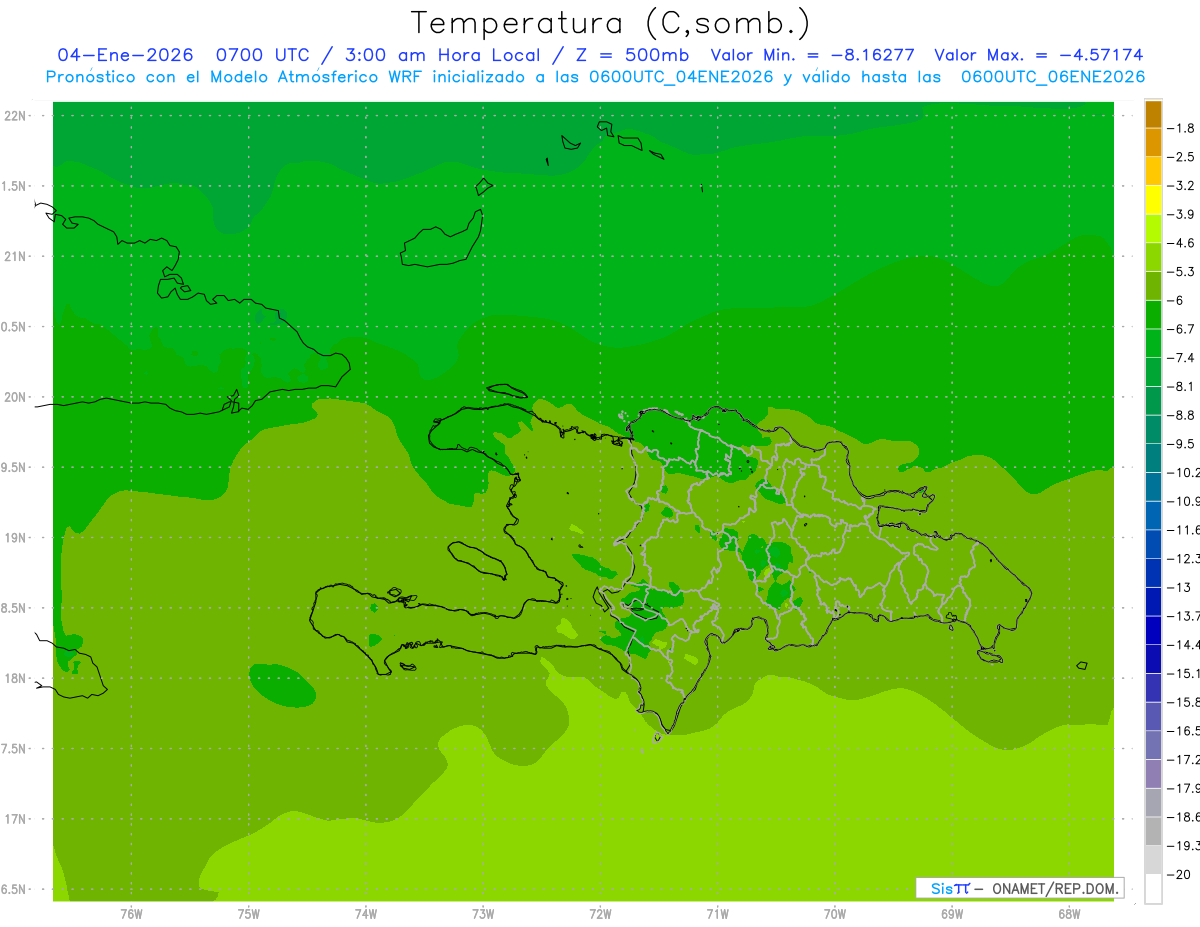Click the "-8.1" colorbar value
This screenshot has height=927, width=1200.
click(x=1182, y=386)
